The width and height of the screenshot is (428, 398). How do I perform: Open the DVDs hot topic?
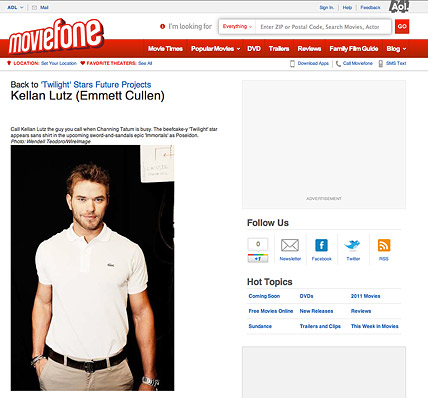[306, 296]
